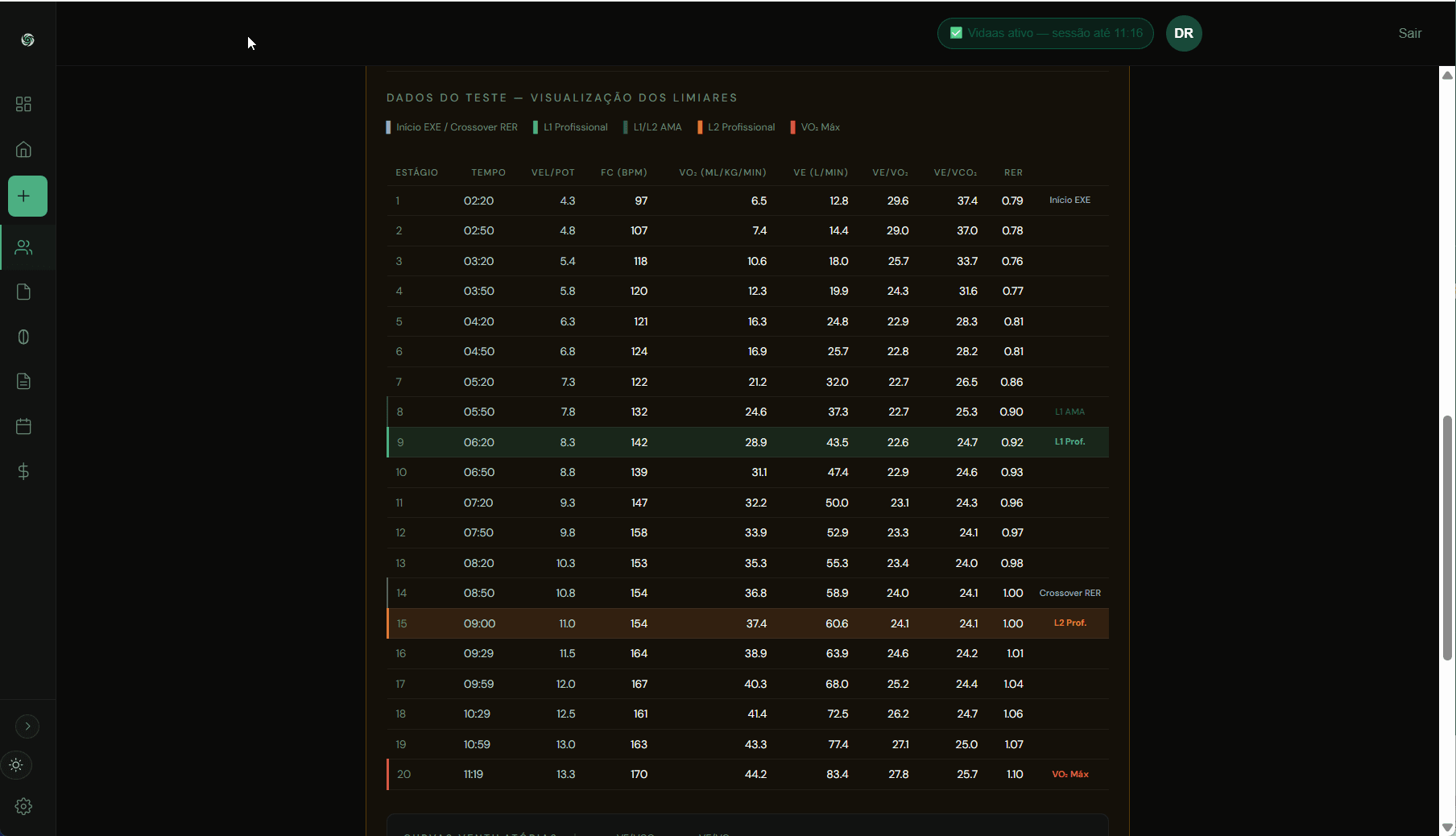1456x836 pixels.
Task: Click the DR user avatar
Action: (1184, 33)
